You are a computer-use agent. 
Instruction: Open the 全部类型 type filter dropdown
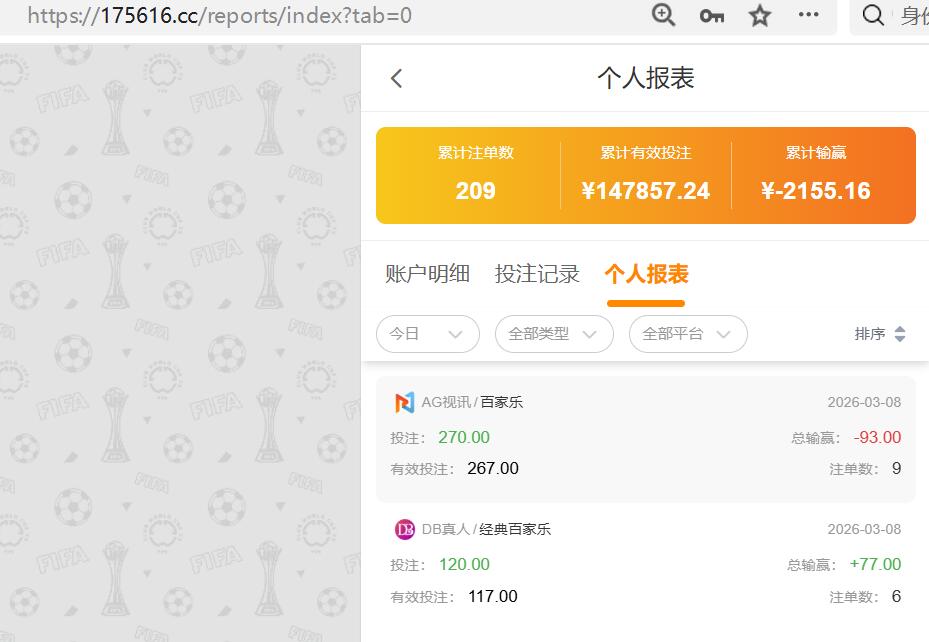(x=554, y=334)
